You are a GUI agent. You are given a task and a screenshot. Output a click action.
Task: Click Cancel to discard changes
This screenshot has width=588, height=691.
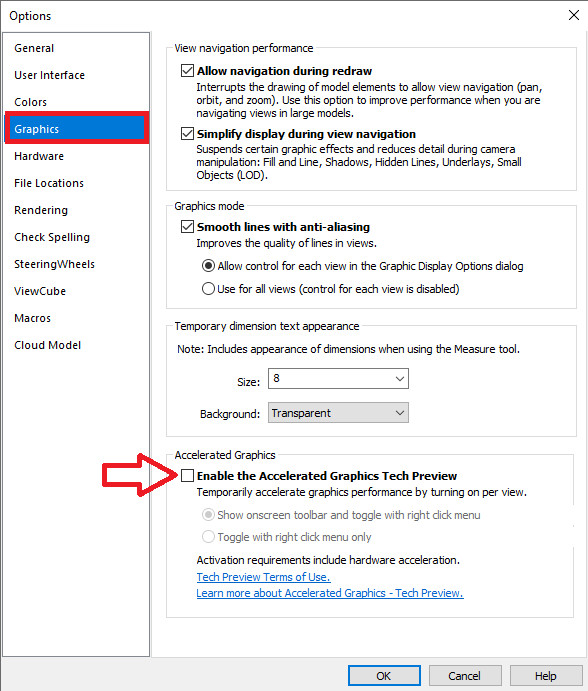[x=465, y=676]
